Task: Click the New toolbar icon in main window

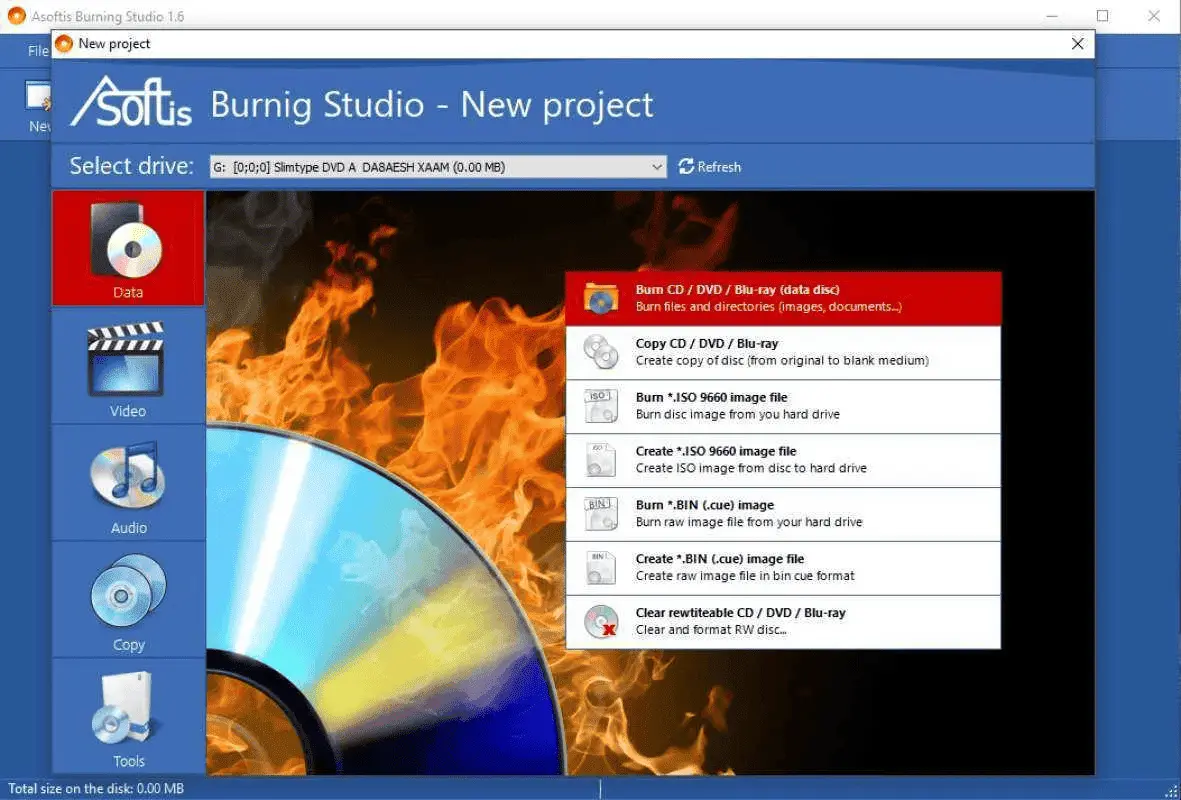Action: [38, 97]
